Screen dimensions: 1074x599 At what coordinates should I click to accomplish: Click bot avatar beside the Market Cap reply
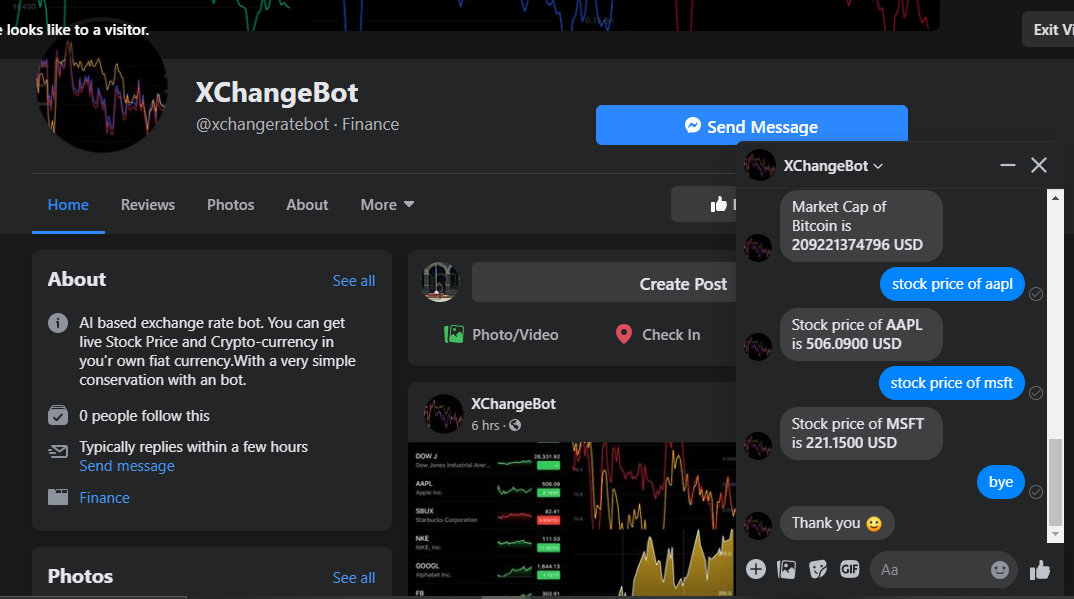pos(758,248)
